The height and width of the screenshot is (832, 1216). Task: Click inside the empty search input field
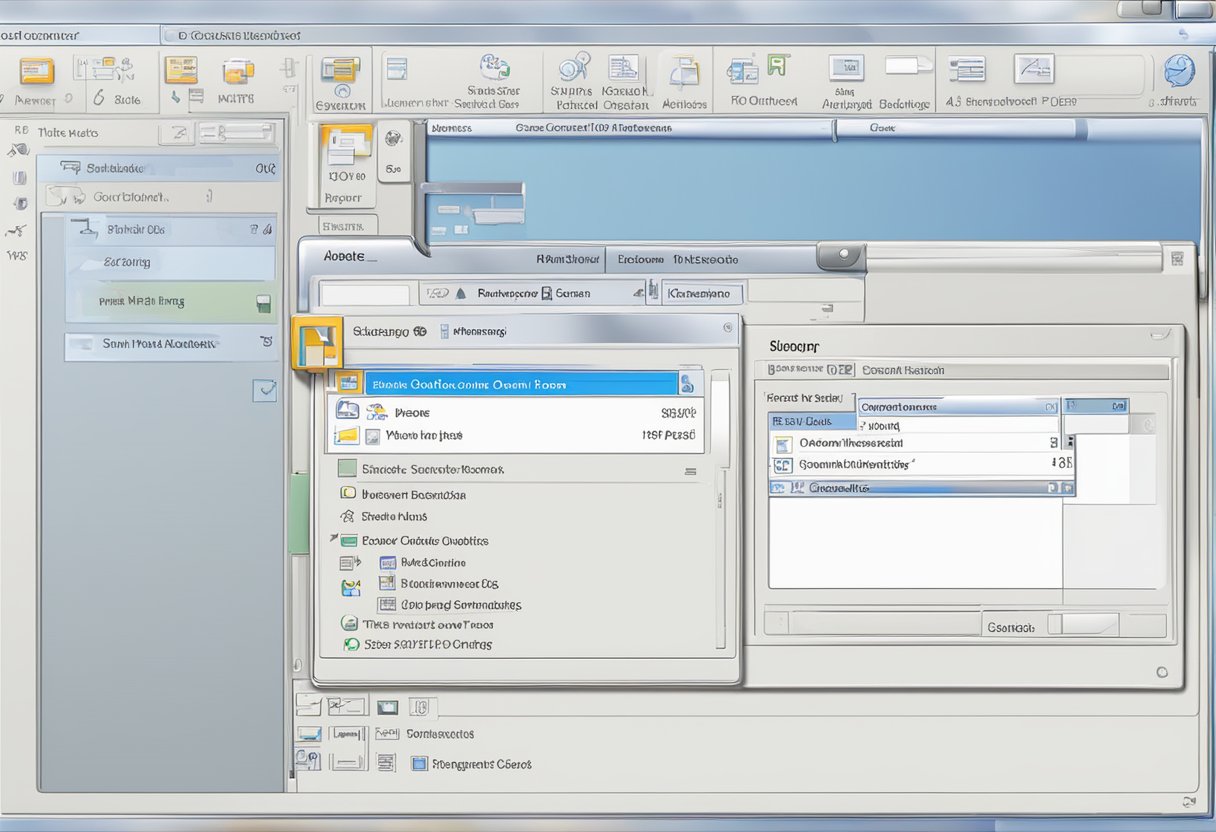tap(365, 293)
